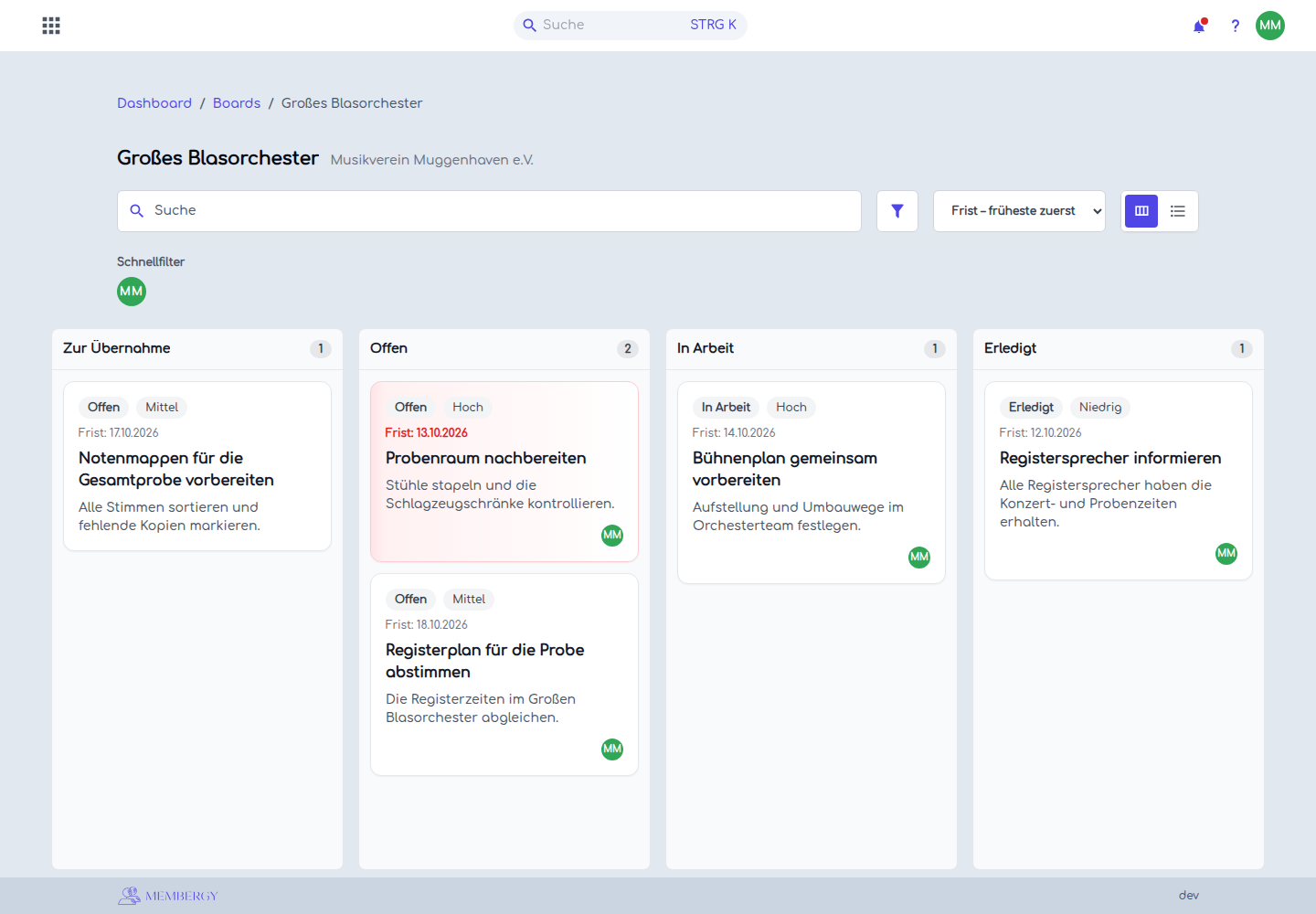The width and height of the screenshot is (1316, 914).
Task: Click date Frist: 18.10.2026
Action: [x=426, y=625]
